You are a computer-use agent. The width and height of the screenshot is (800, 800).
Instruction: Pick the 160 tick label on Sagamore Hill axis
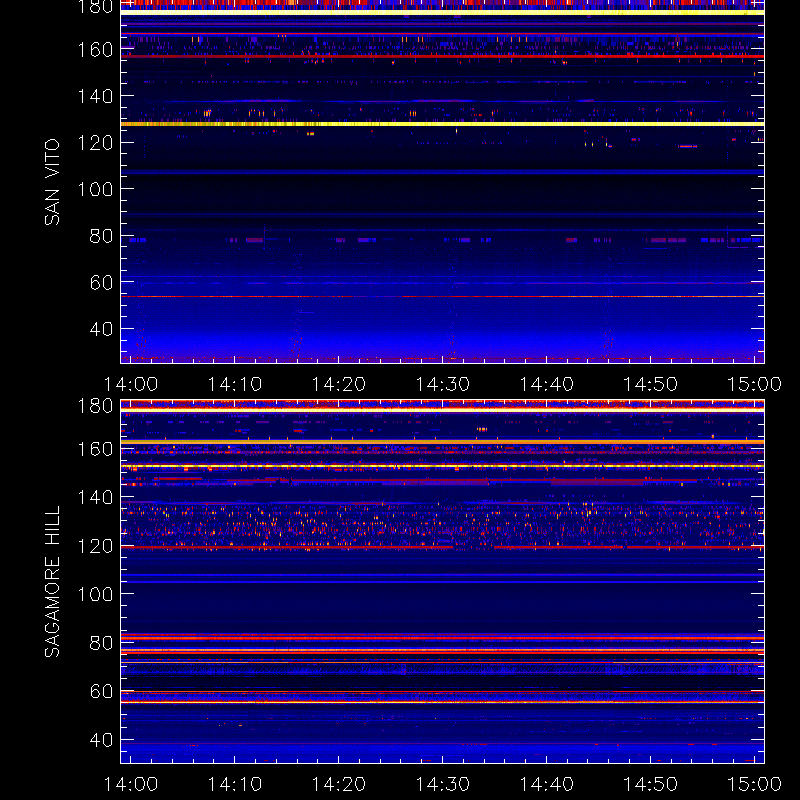tap(95, 449)
